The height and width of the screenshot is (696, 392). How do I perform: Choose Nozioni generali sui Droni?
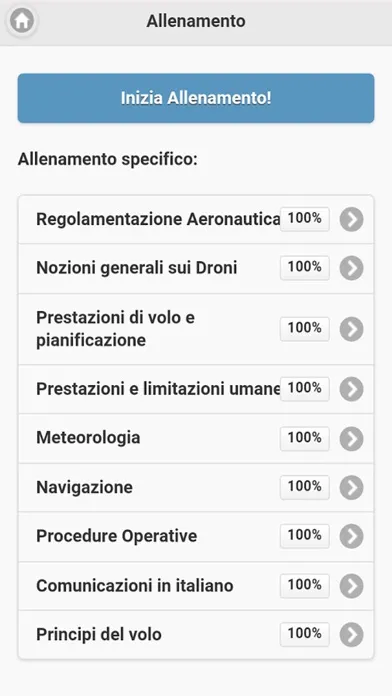(196, 268)
